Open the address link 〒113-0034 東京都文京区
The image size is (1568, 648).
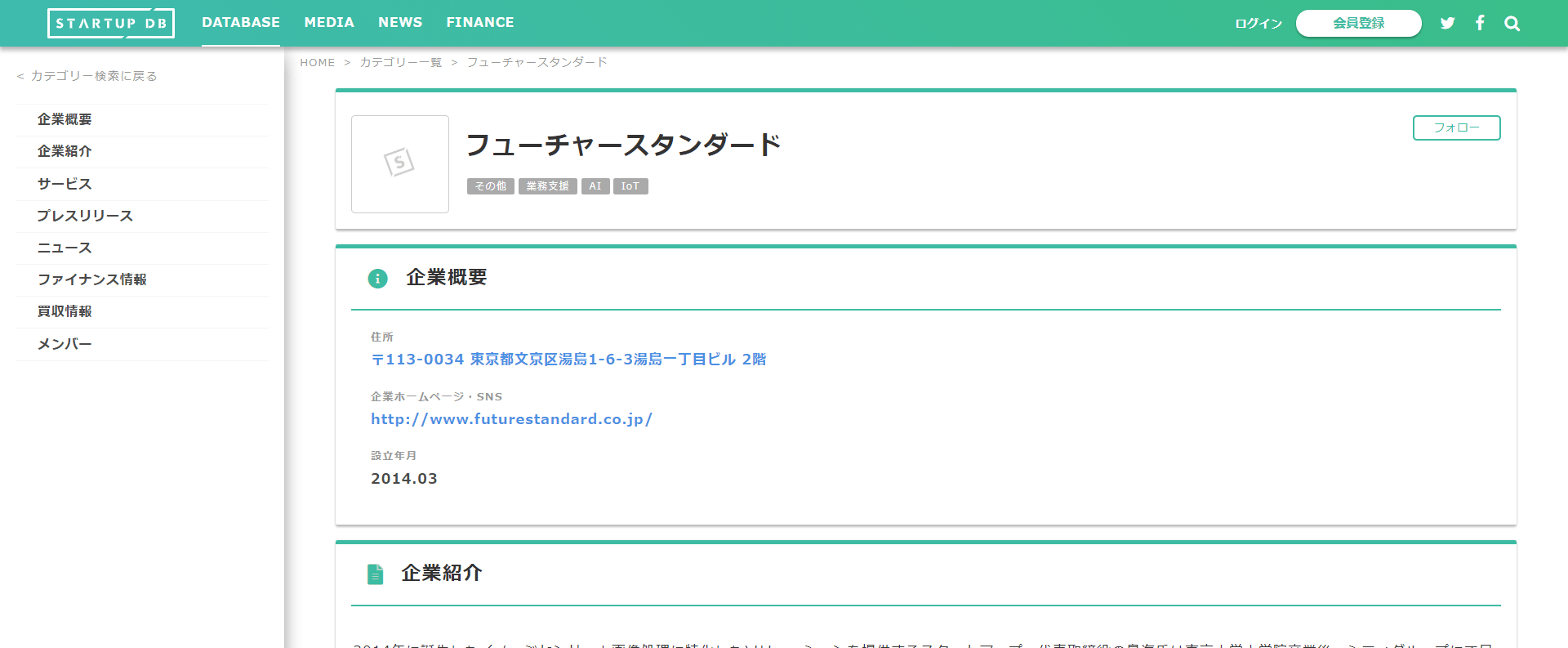click(x=568, y=360)
